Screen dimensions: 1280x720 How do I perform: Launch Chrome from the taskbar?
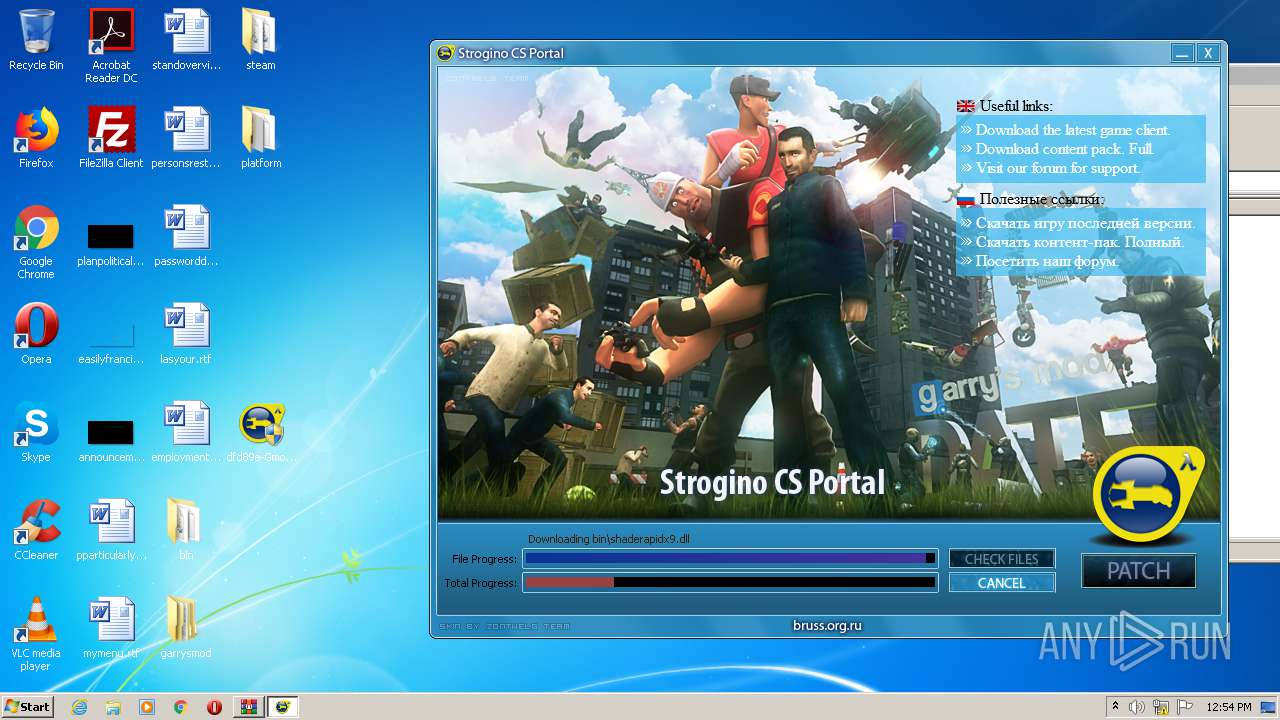(181, 707)
